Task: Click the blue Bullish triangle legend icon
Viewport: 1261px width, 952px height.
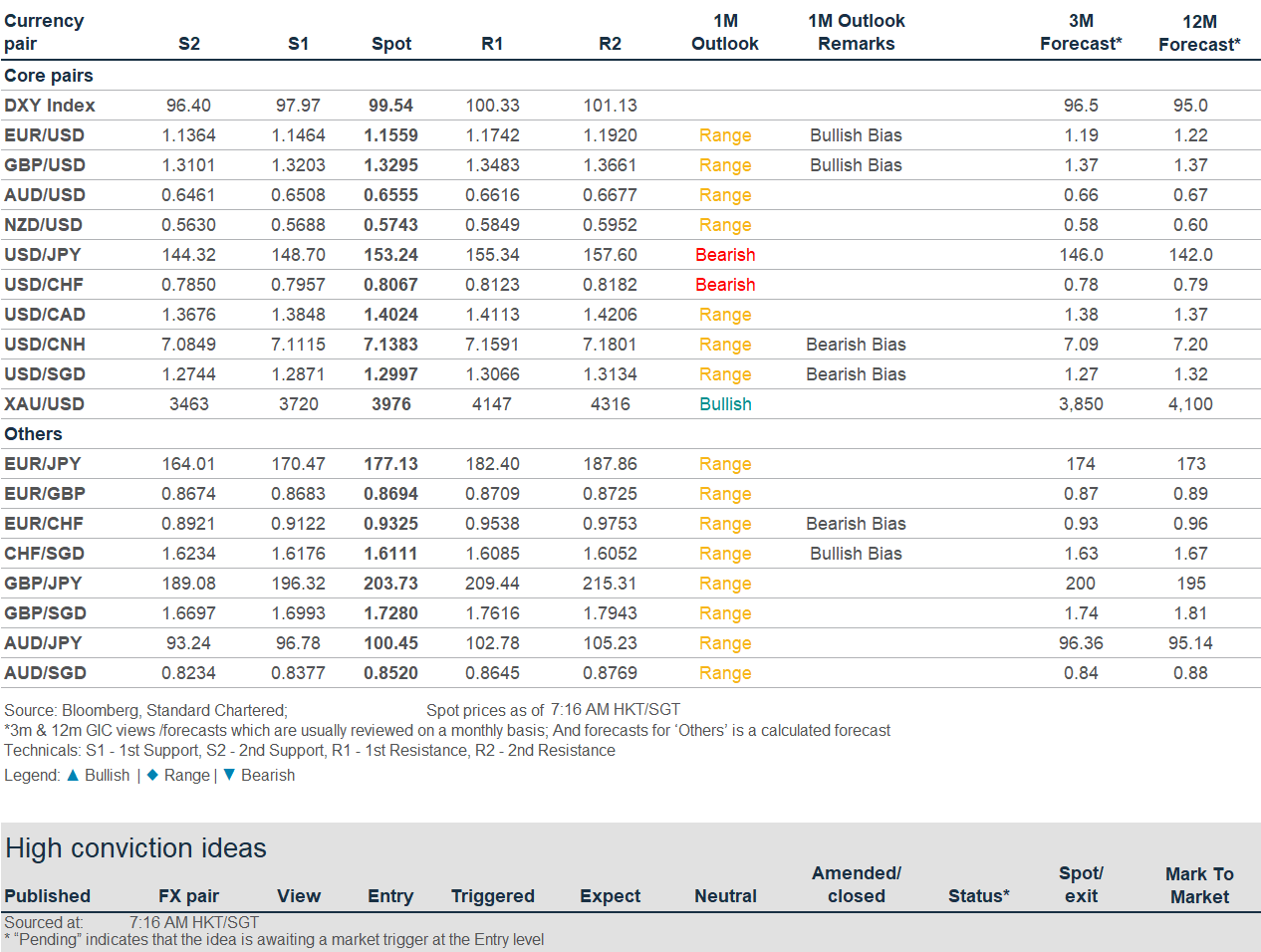Action: point(73,775)
